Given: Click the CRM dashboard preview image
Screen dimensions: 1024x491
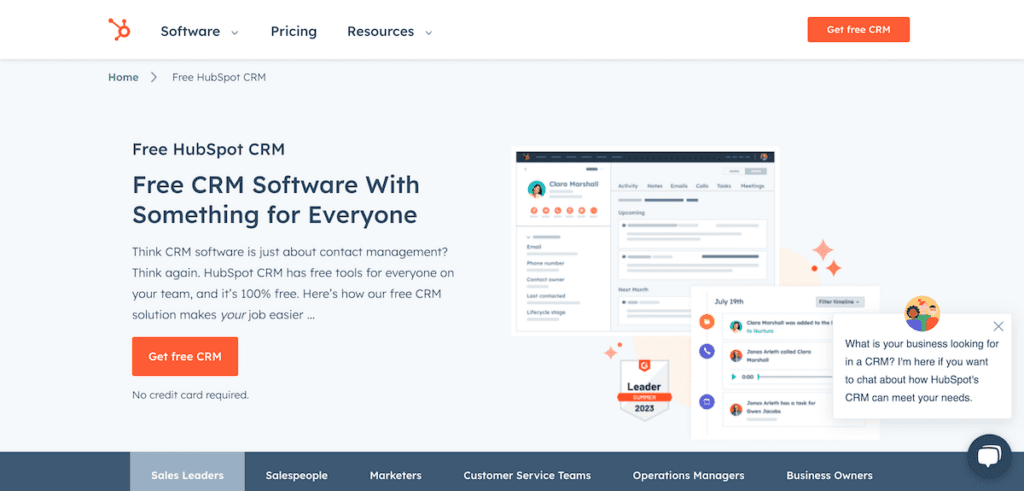Looking at the screenshot, I should click(645, 244).
